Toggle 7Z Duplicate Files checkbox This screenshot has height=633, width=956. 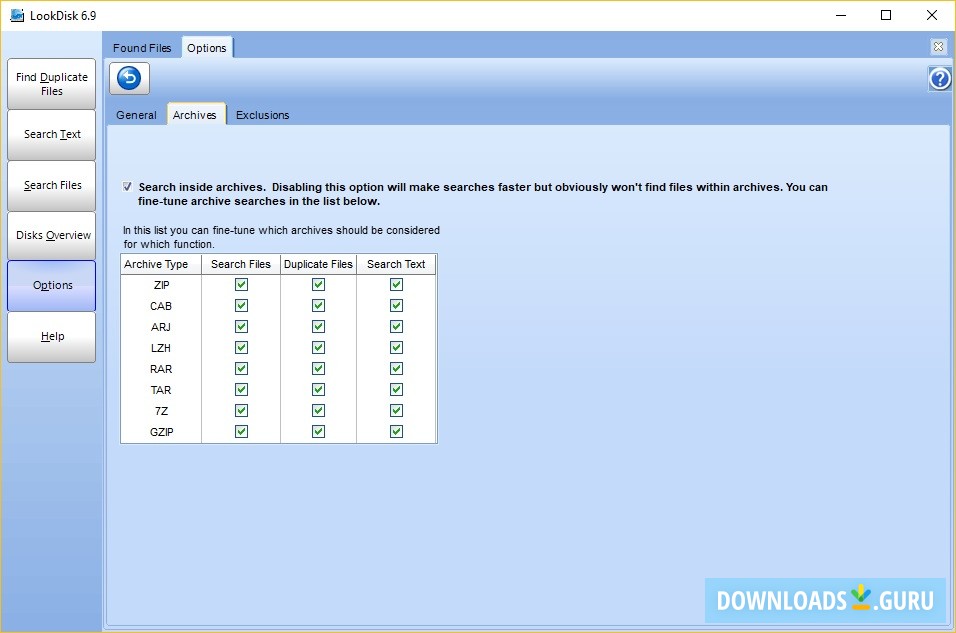point(318,411)
